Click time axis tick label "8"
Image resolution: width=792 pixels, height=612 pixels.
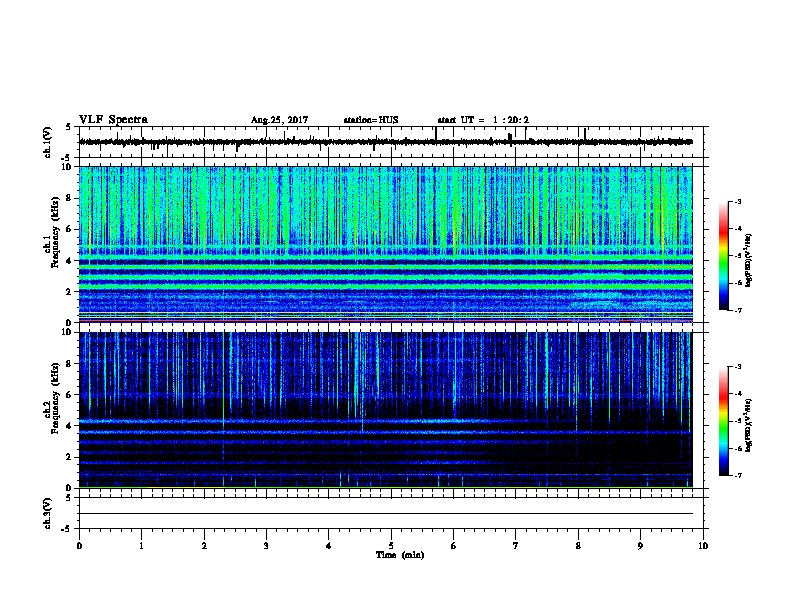(578, 546)
